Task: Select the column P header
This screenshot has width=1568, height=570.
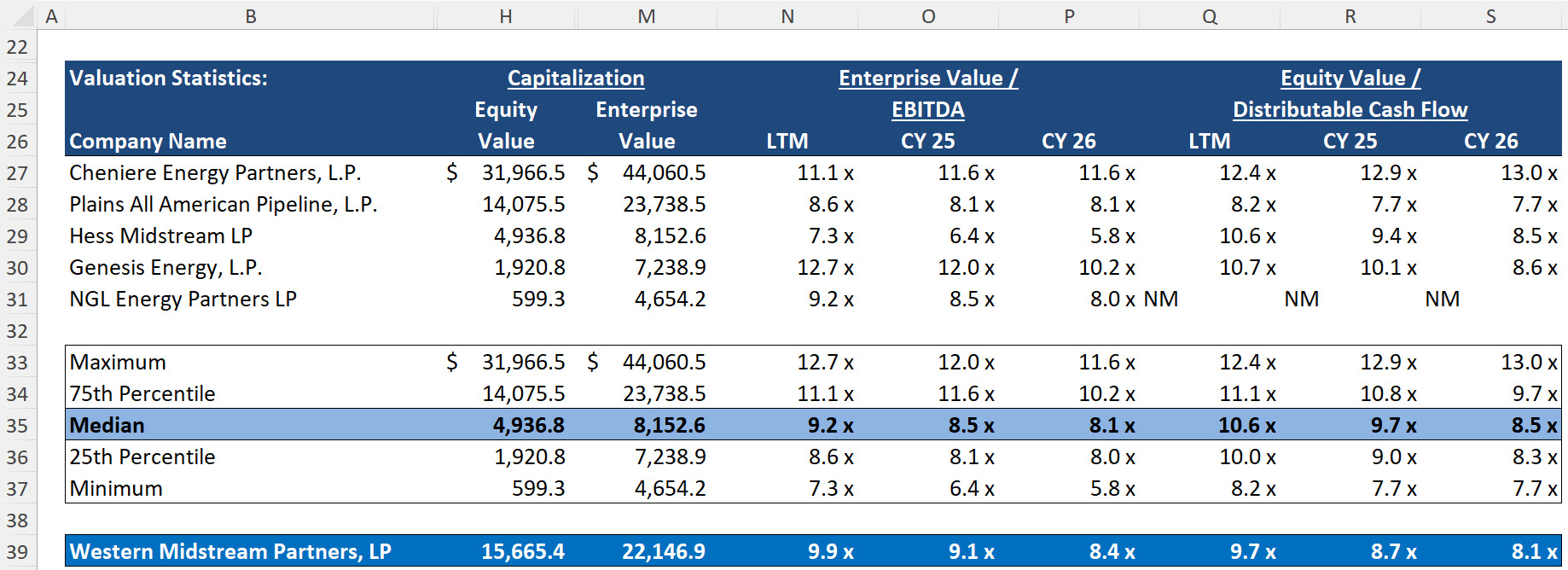Action: pos(1069,16)
